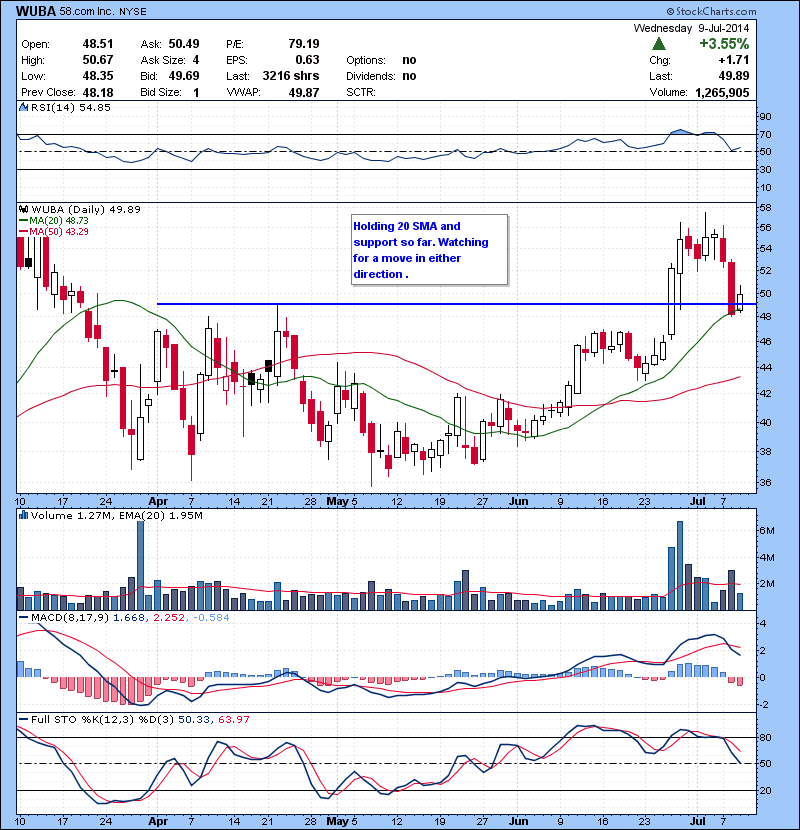Click the Jun label on price chart axis
This screenshot has height=830, width=800.
pos(518,501)
